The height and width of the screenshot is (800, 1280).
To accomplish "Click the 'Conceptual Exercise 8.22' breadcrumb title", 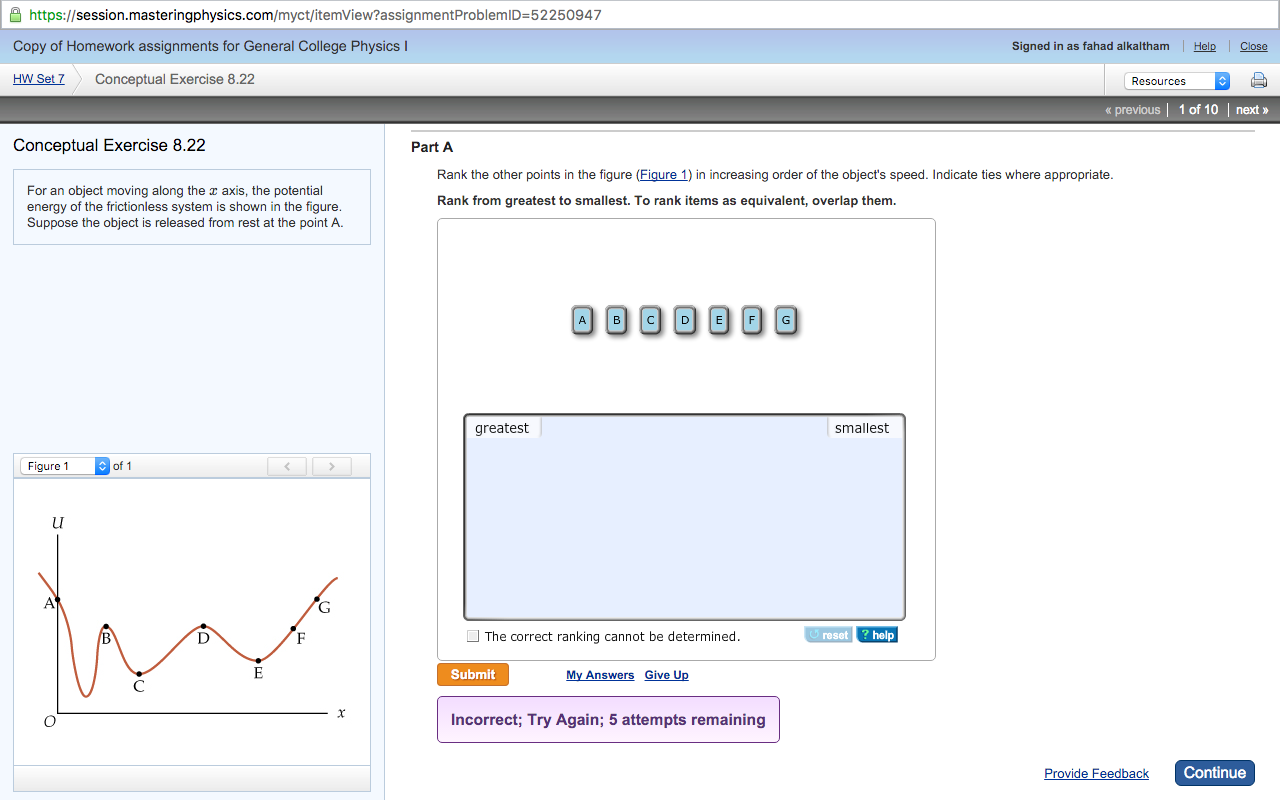I will coord(175,79).
